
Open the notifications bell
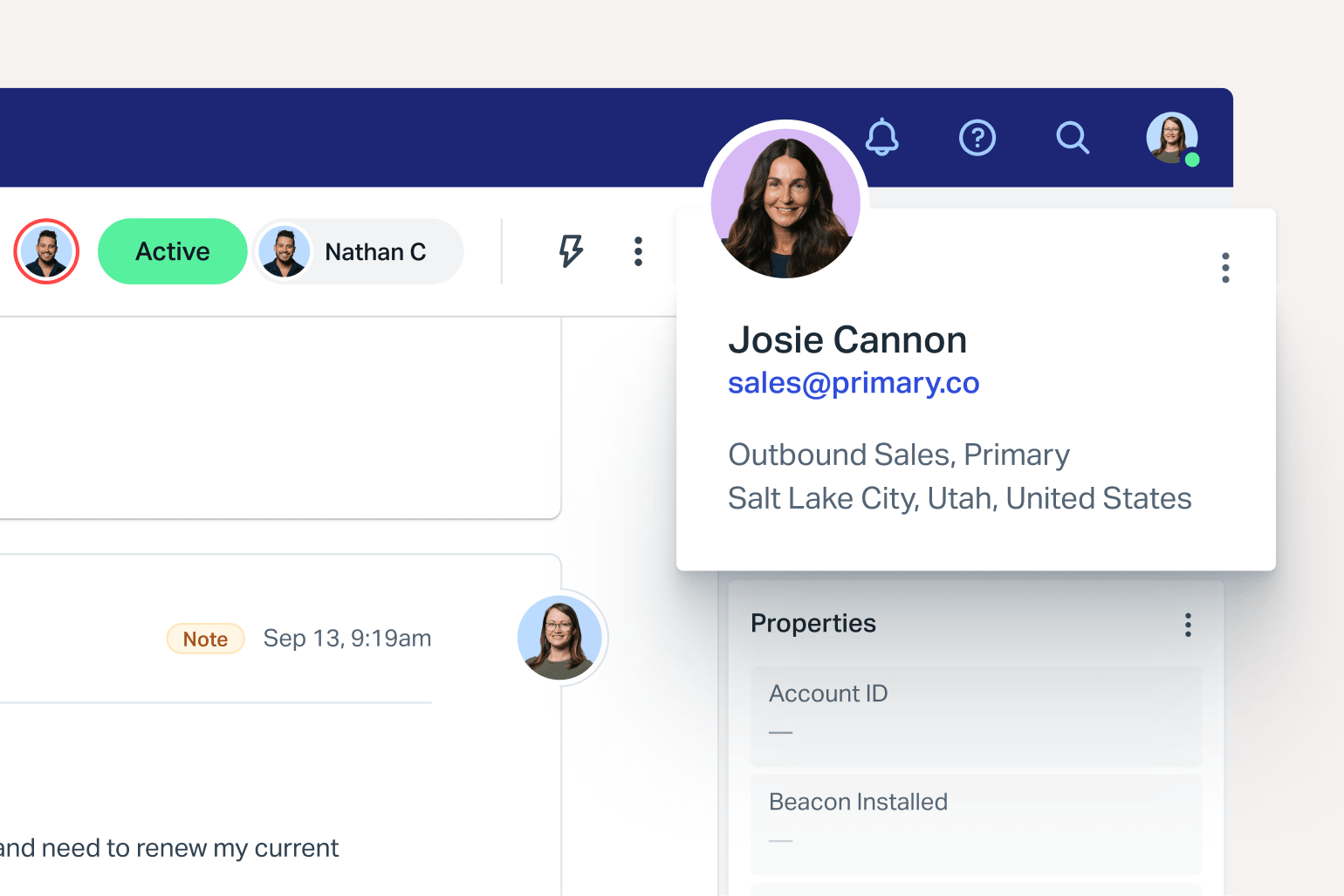click(882, 138)
